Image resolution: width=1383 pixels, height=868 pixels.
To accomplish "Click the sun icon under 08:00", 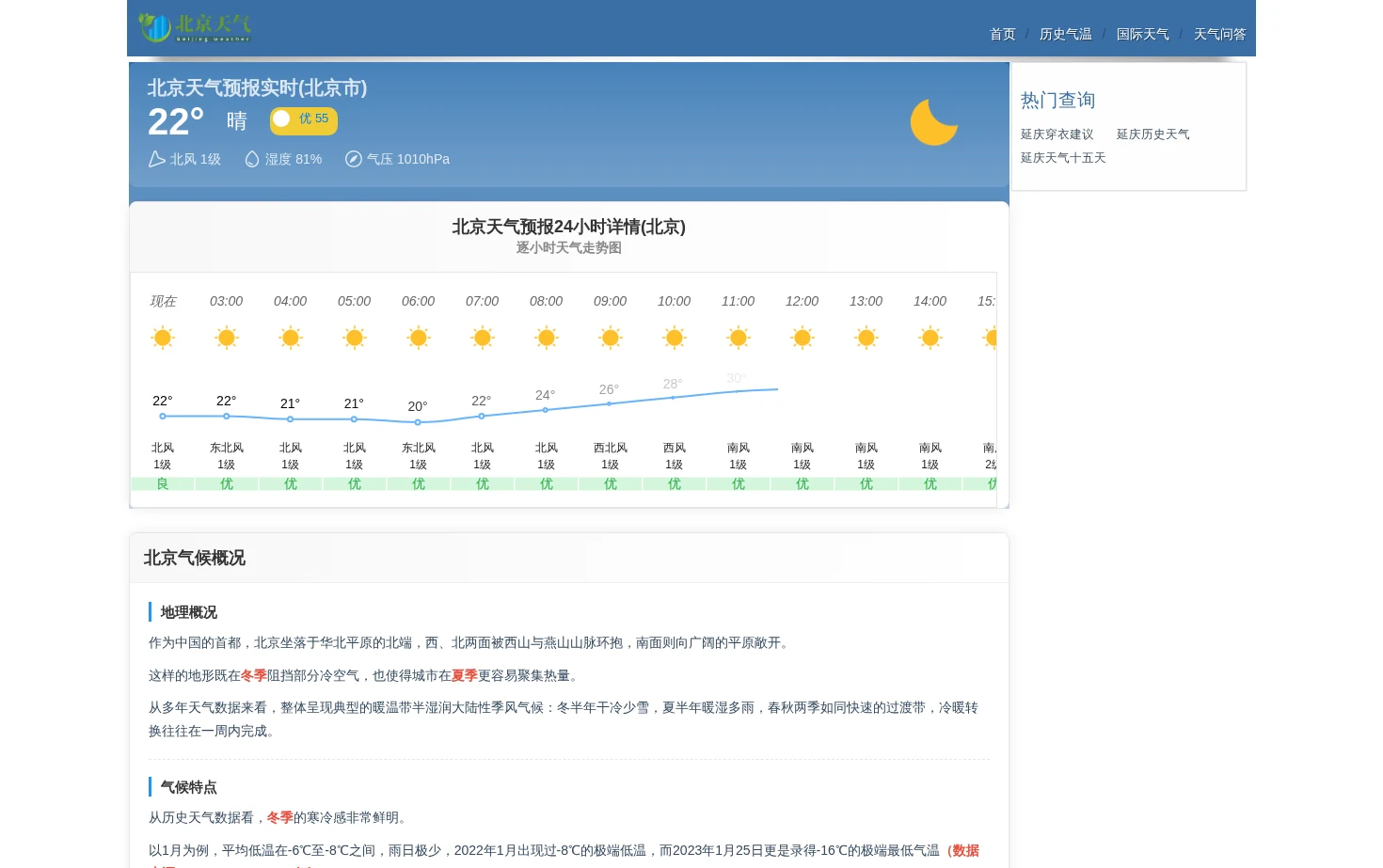I will click(547, 338).
